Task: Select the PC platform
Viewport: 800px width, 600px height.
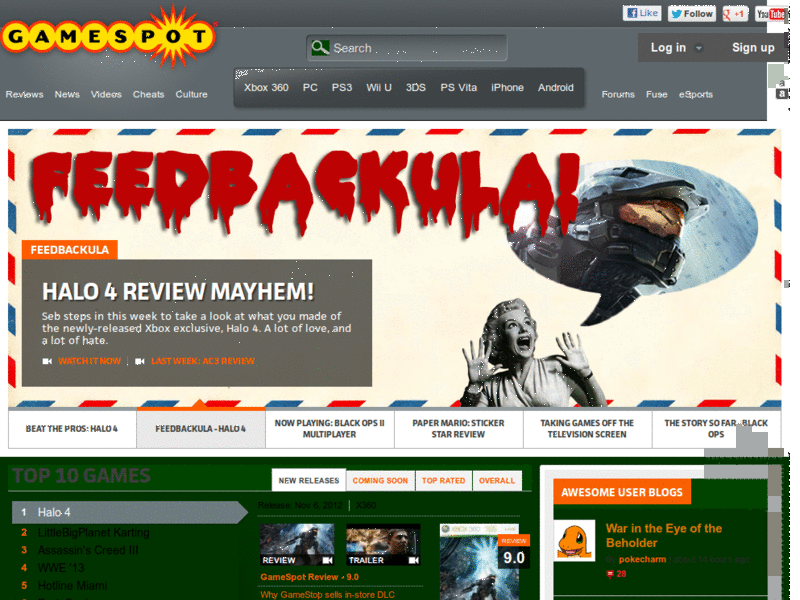Action: coord(310,88)
